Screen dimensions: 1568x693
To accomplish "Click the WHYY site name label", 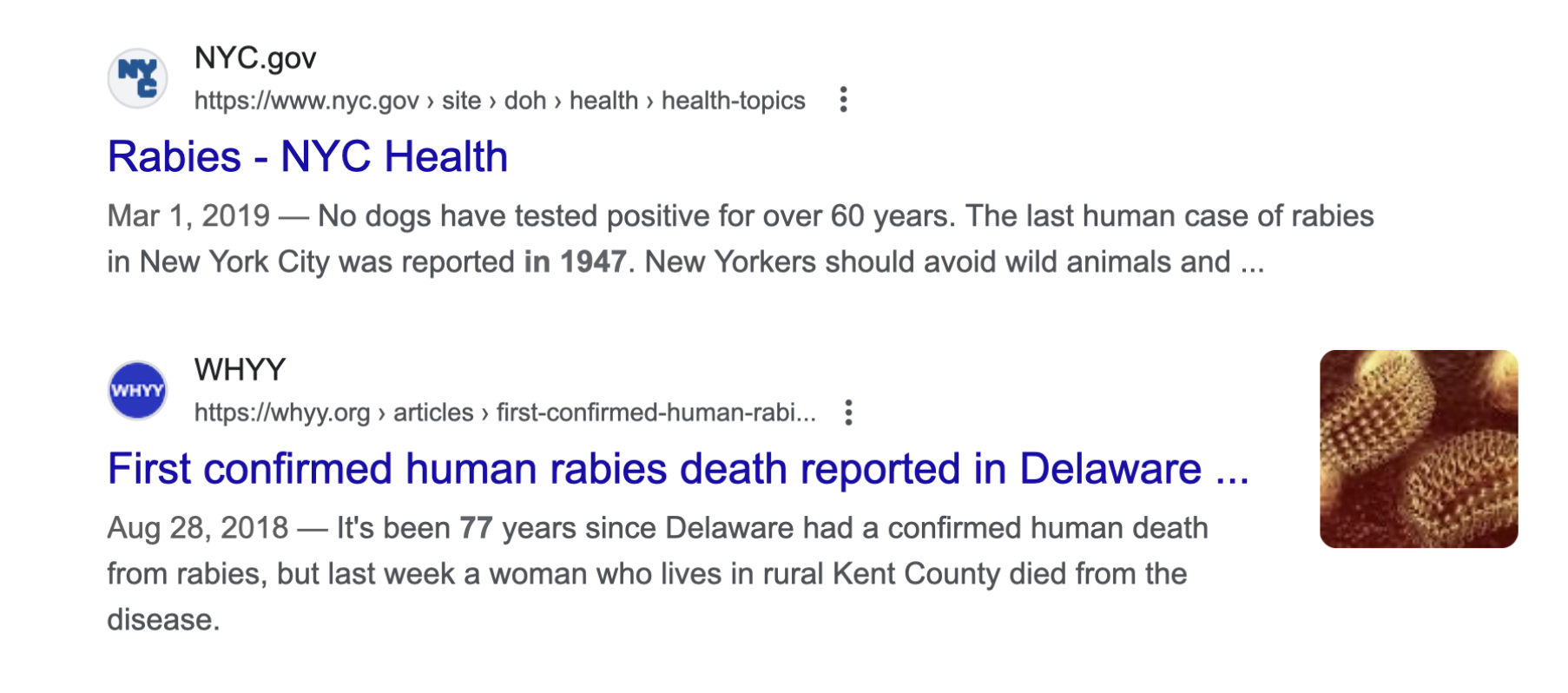I will [x=240, y=370].
